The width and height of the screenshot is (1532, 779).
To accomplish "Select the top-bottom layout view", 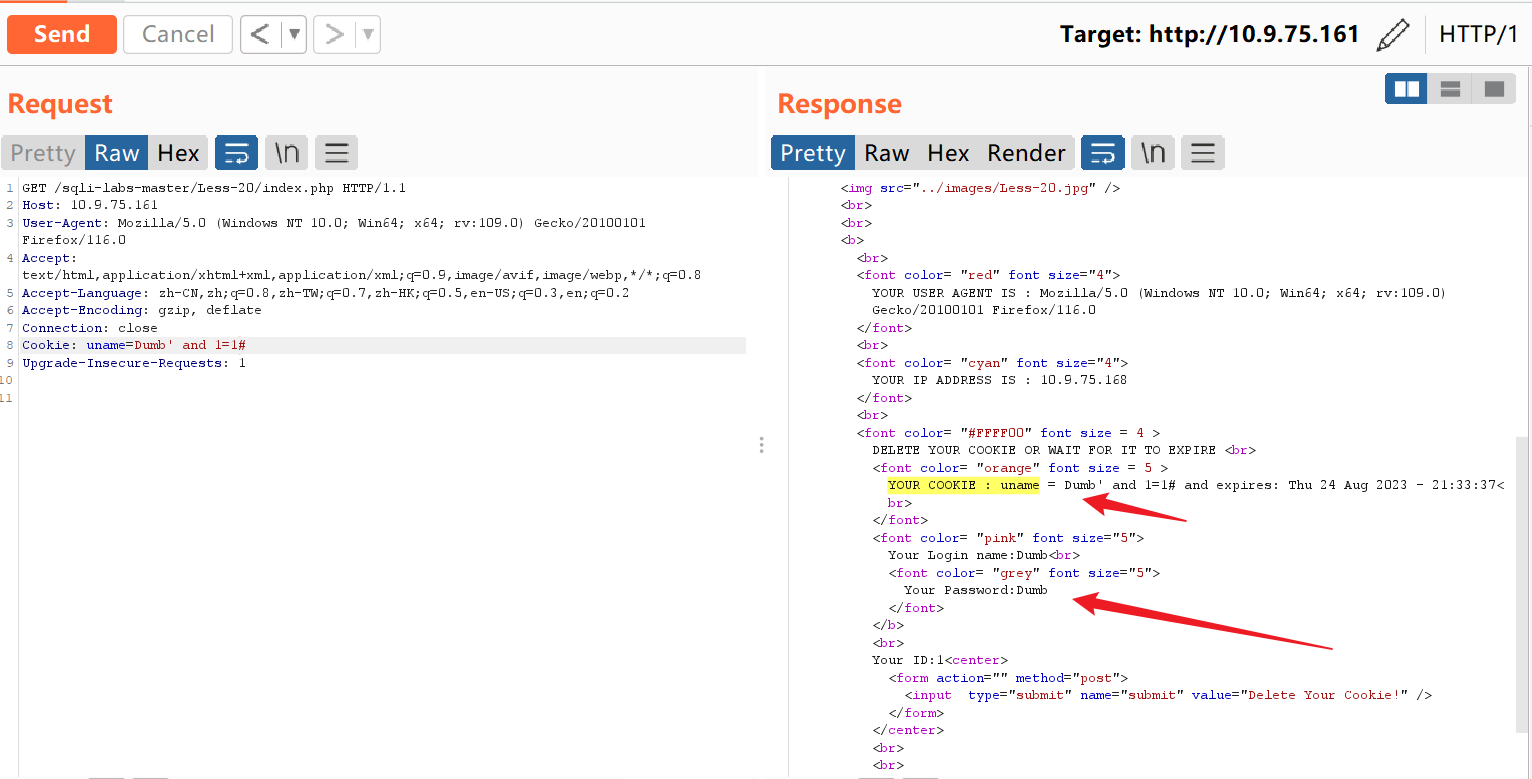I will tap(1450, 89).
